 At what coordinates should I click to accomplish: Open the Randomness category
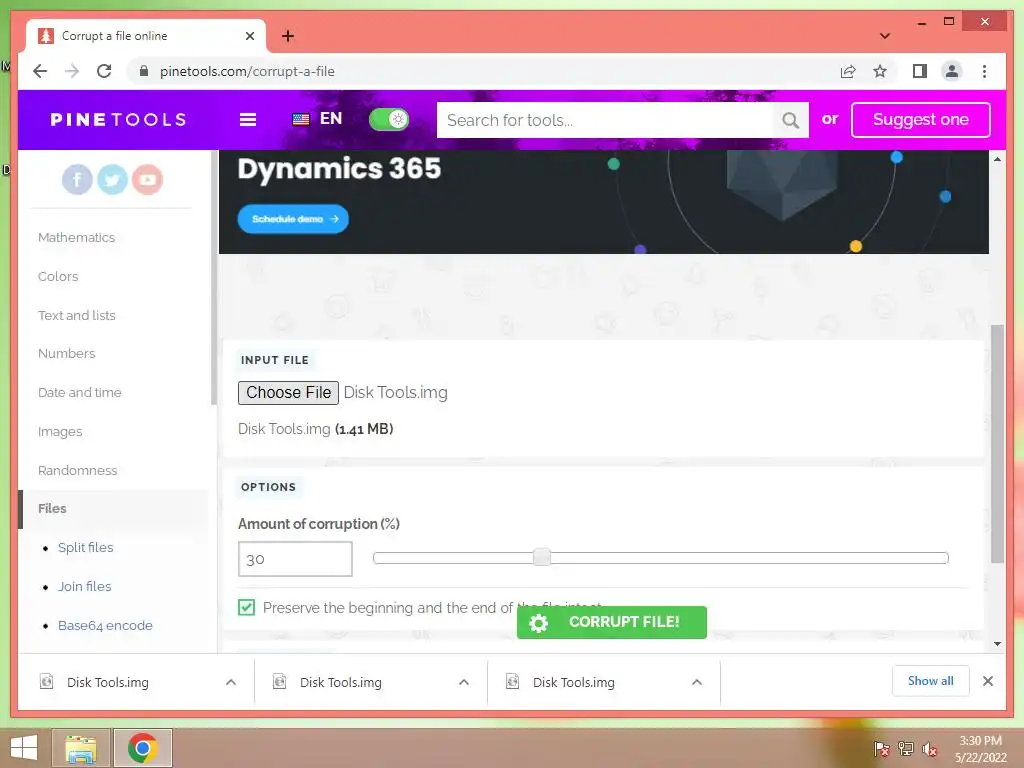coord(77,470)
